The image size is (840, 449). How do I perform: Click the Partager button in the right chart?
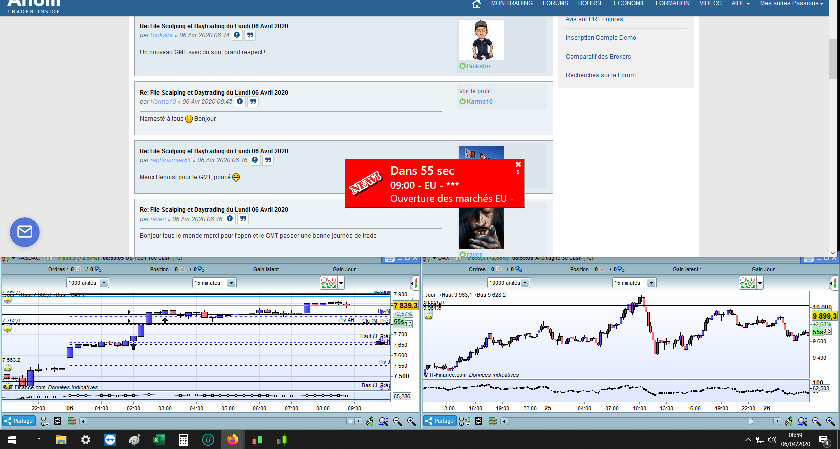click(x=440, y=421)
